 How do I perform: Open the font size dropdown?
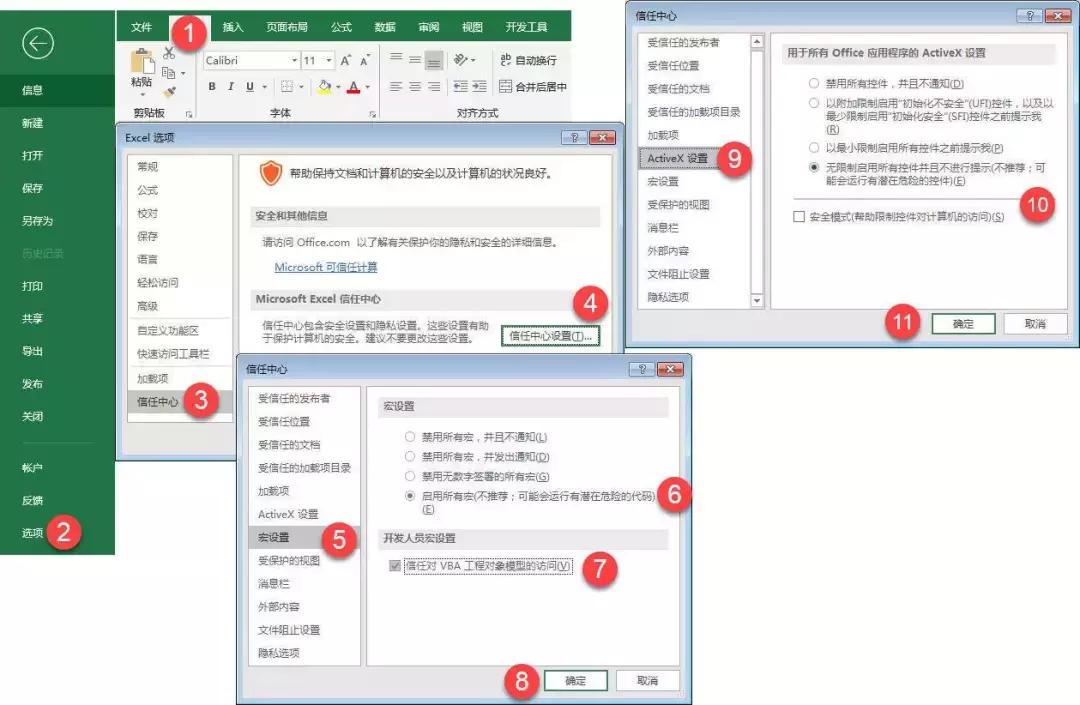point(328,60)
